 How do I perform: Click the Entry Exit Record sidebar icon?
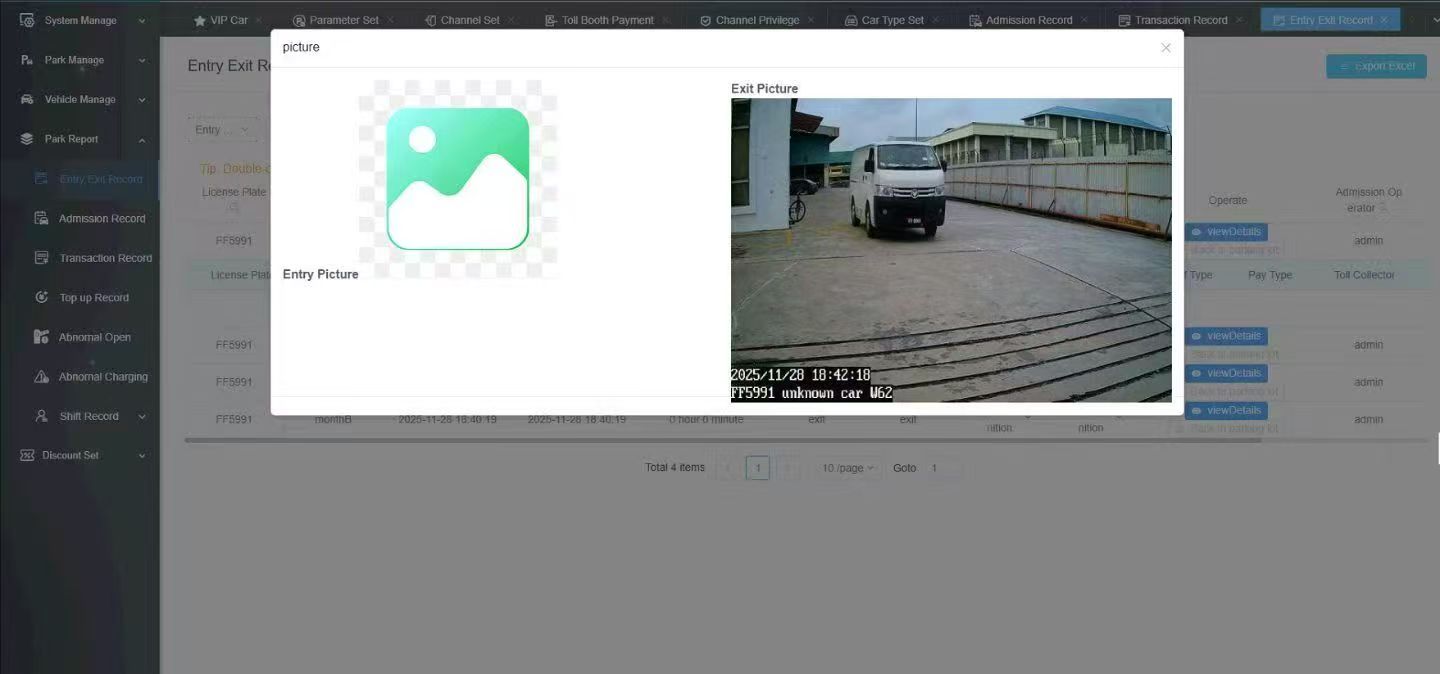41,179
